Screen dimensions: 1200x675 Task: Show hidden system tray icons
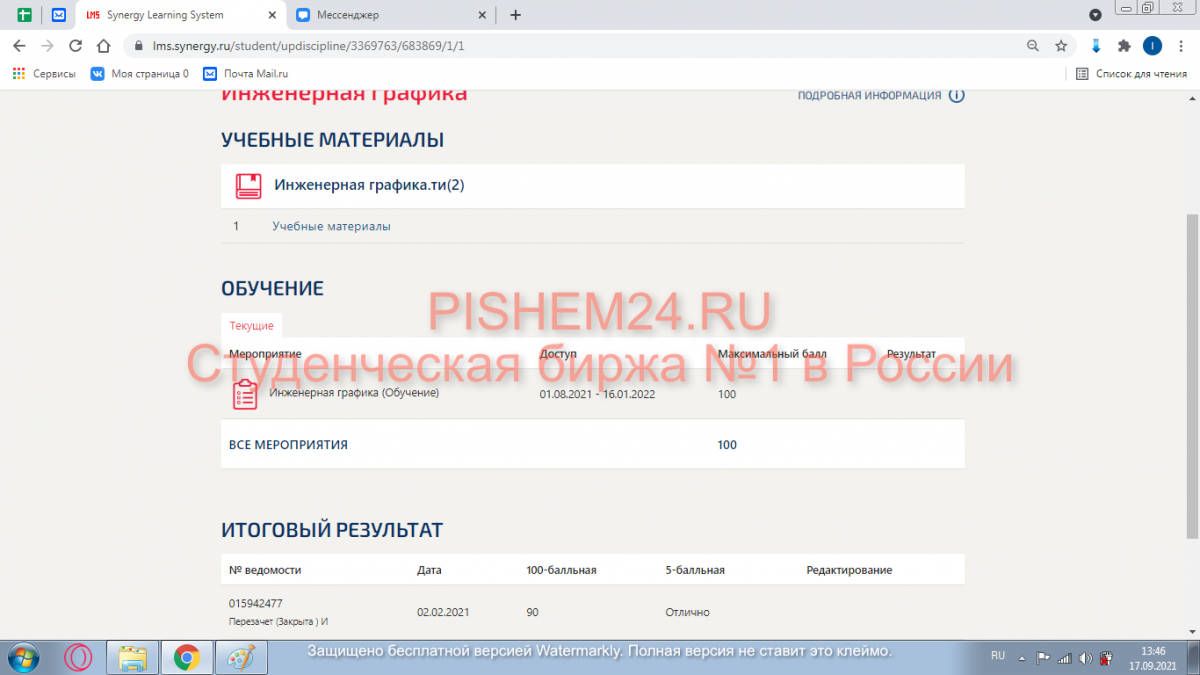pos(1022,657)
